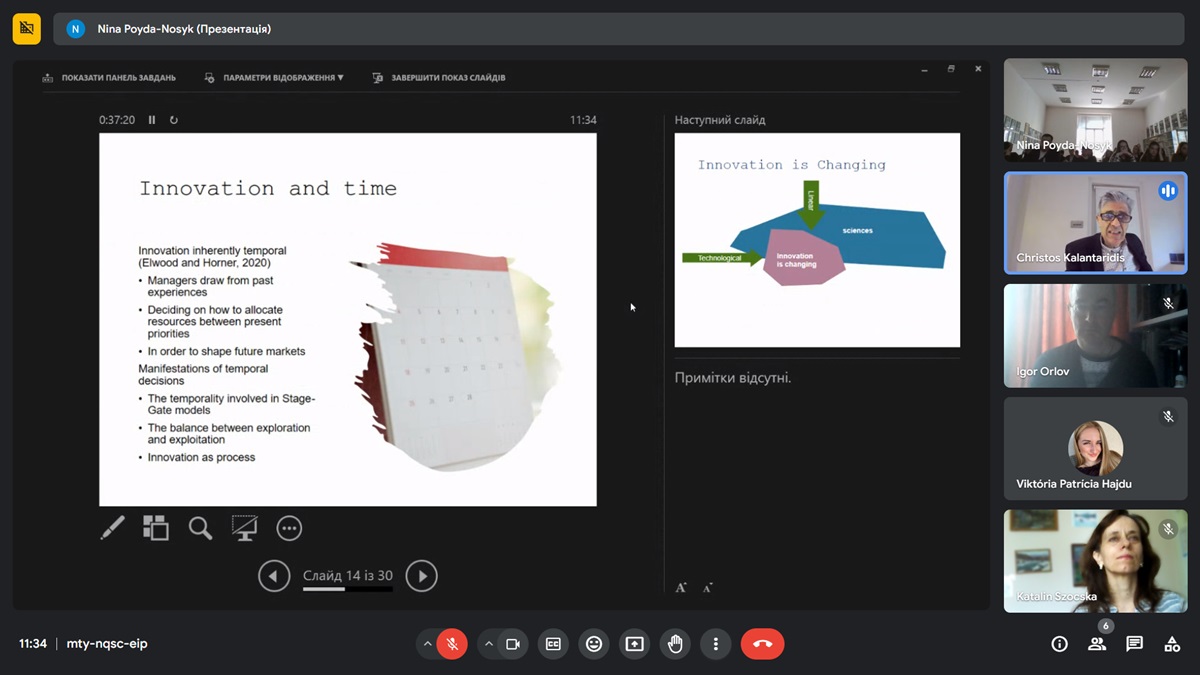1200x675 pixels.
Task: Leave the call with red hang-up button
Action: (x=762, y=644)
